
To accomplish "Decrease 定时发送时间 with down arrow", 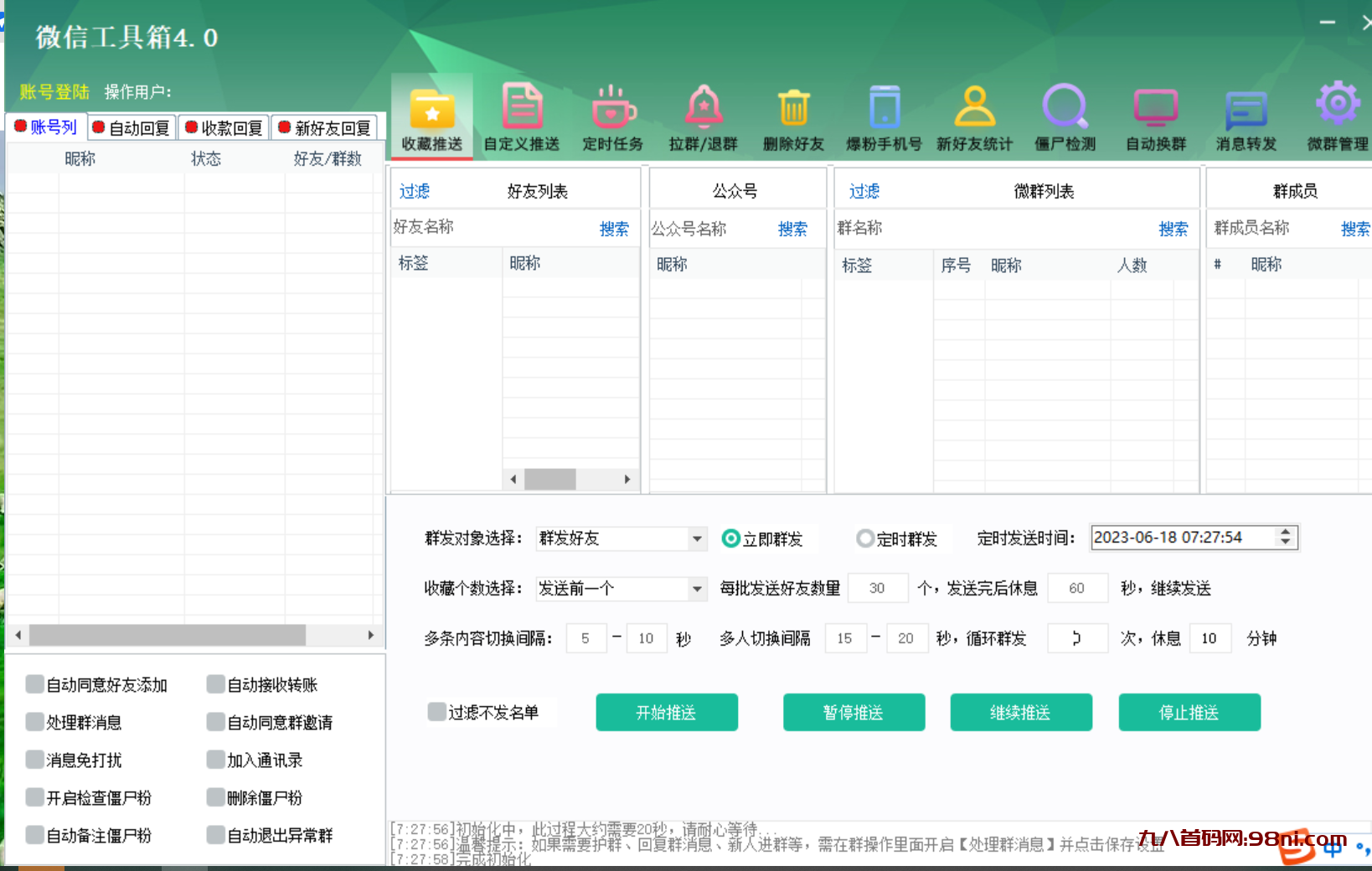I will point(1286,542).
